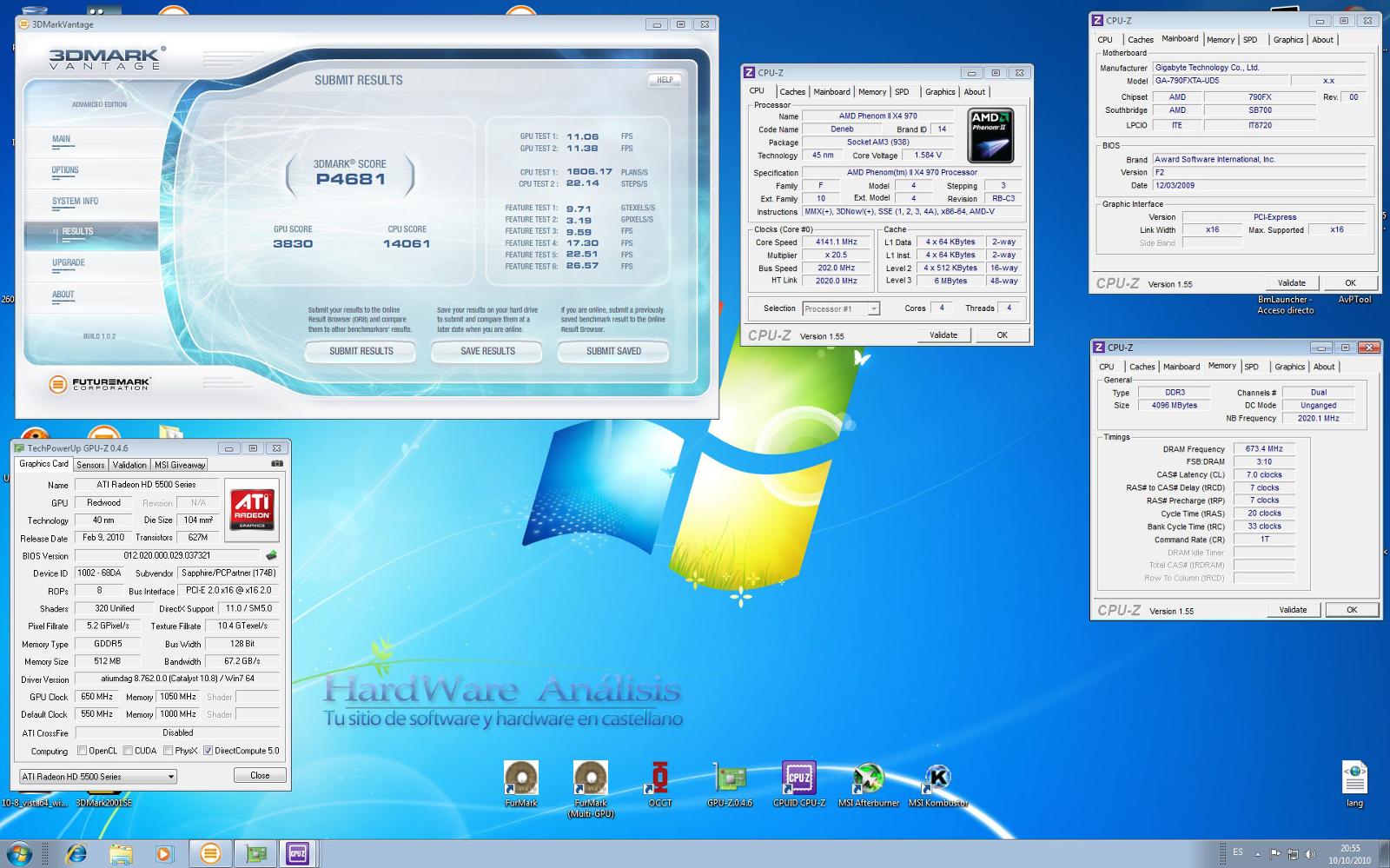
Task: Enable the PhysX checkbox in GPU-Z
Action: tap(169, 751)
